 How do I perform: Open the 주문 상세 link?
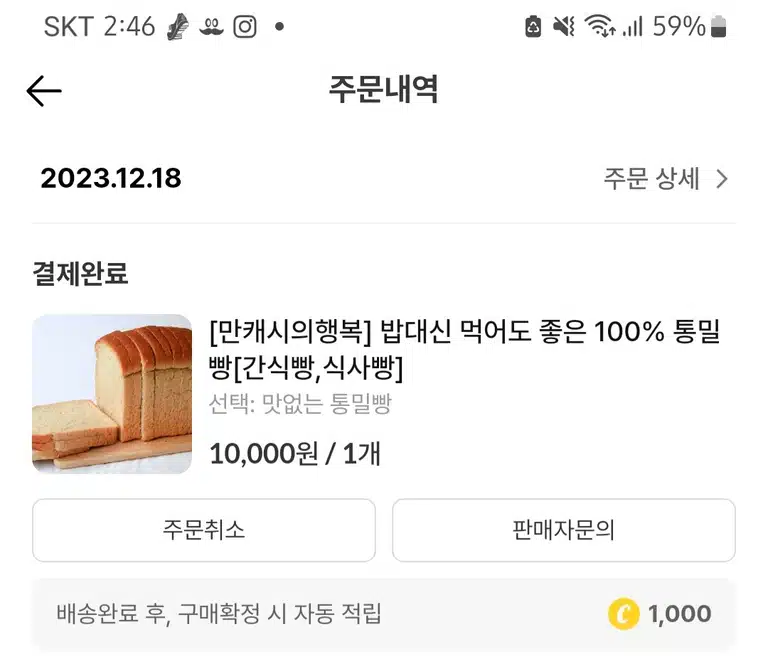coord(666,178)
